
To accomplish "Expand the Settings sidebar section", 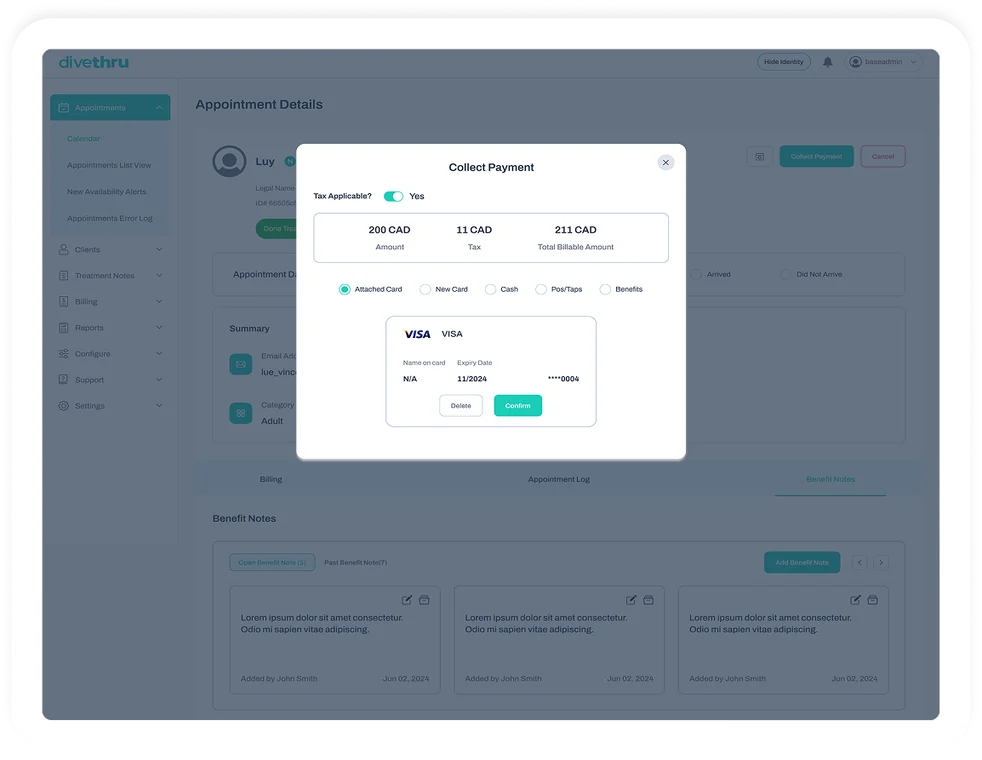I will tap(159, 406).
